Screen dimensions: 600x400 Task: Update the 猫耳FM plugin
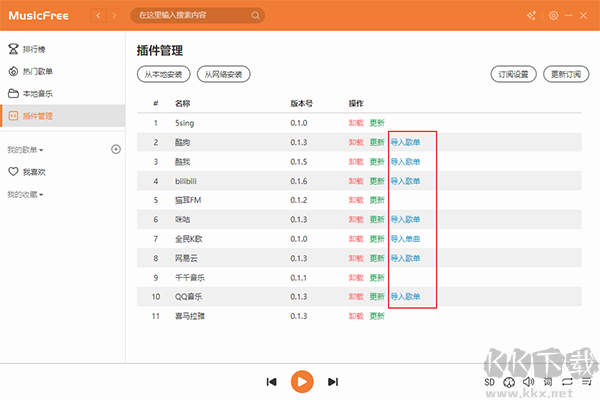tap(377, 200)
